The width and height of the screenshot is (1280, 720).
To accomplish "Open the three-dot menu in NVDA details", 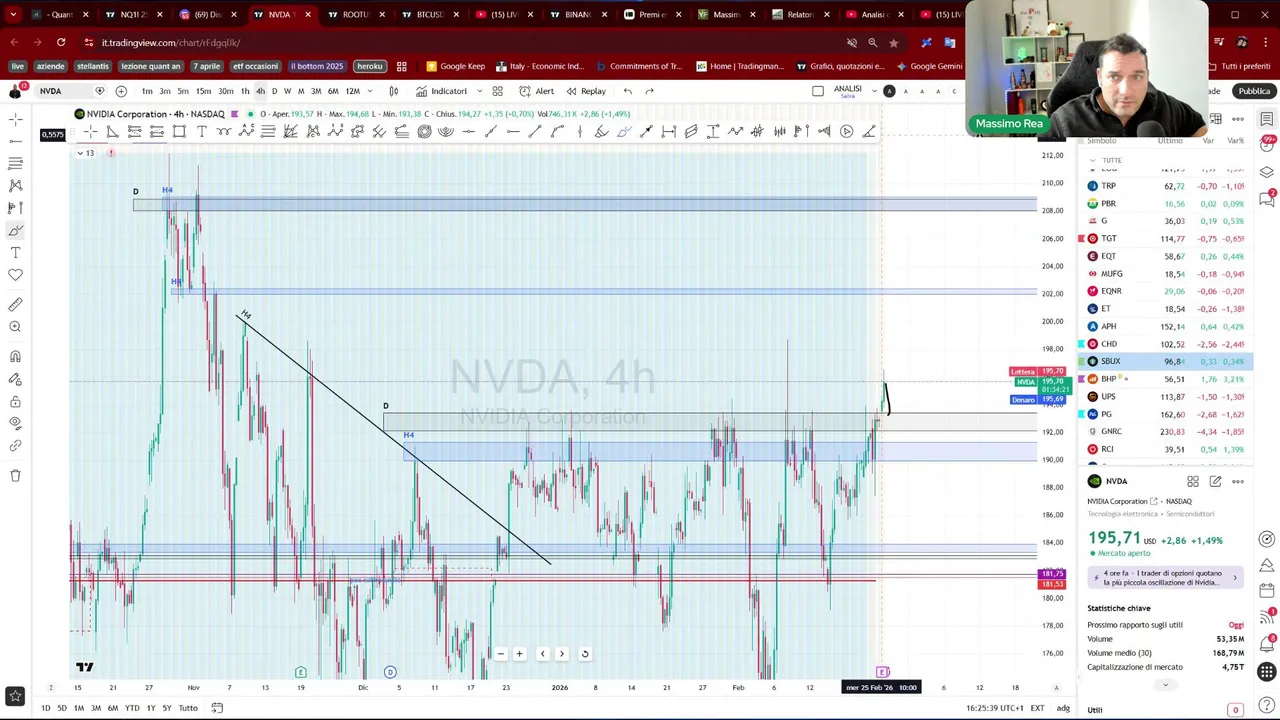I will 1238,481.
